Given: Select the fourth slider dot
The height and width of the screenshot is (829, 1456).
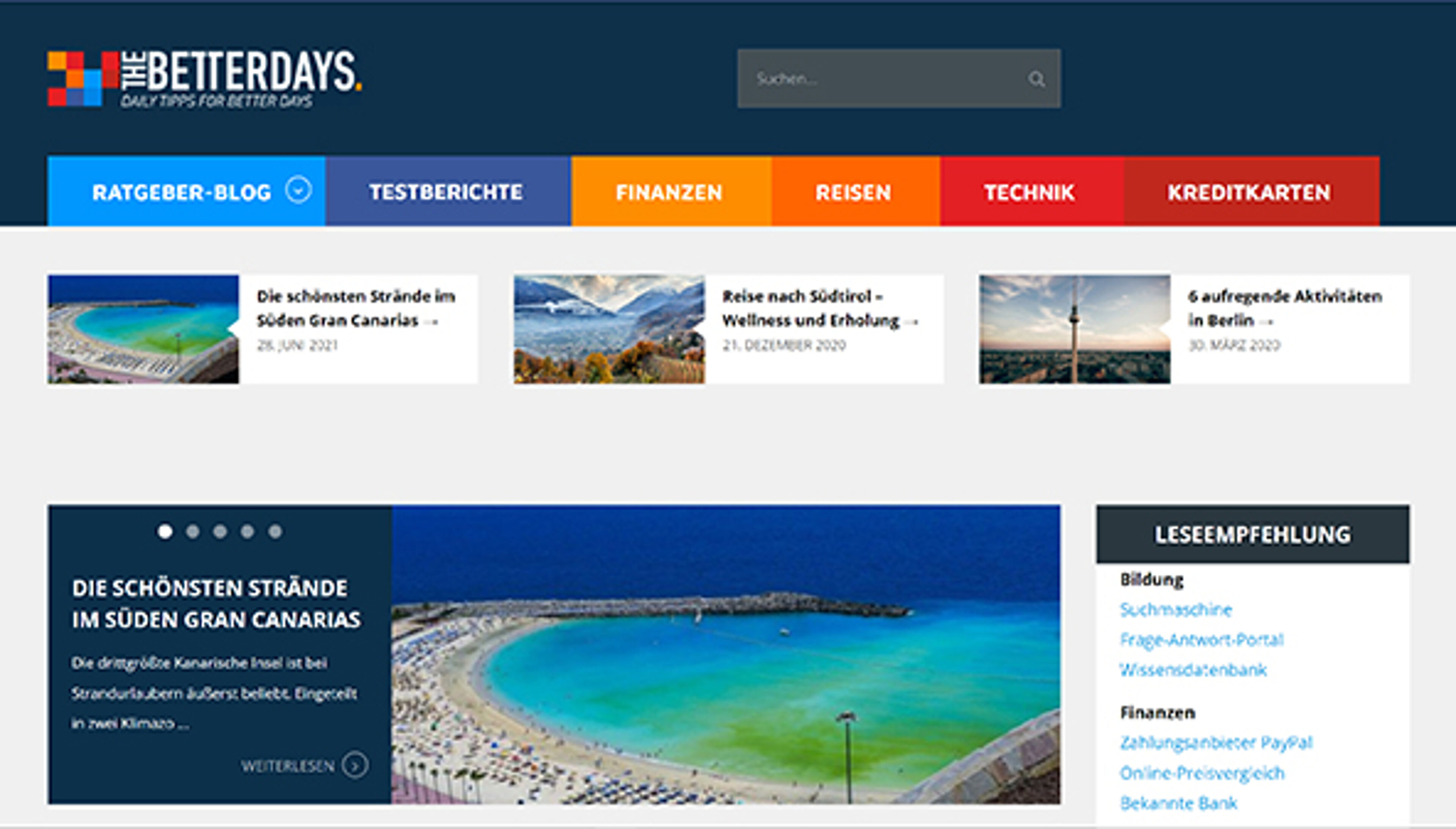Looking at the screenshot, I should pos(248,531).
